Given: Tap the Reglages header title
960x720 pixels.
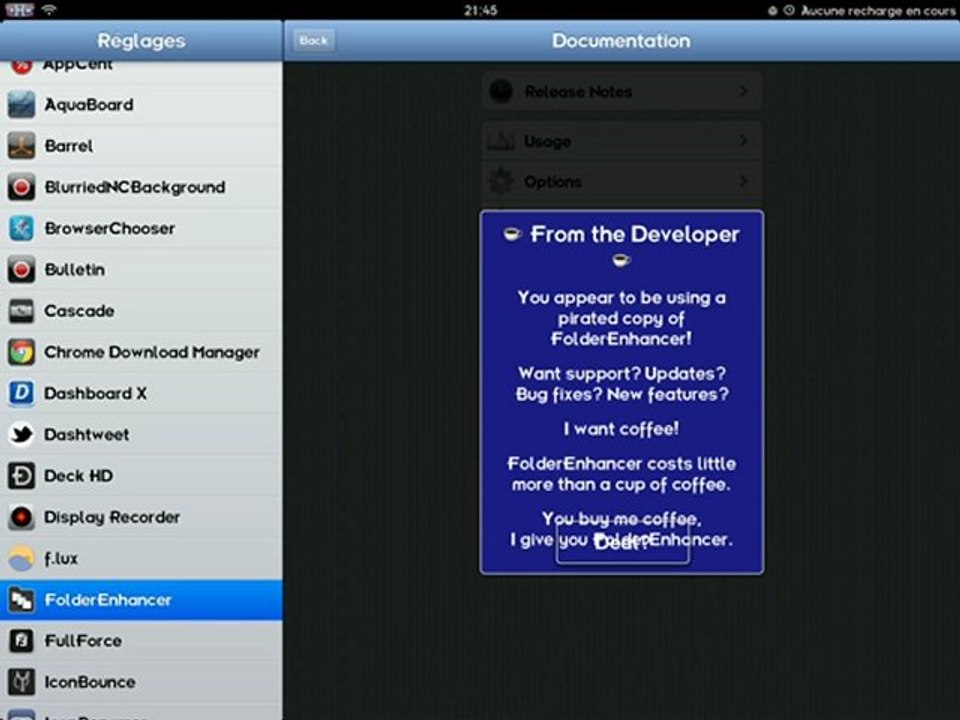Looking at the screenshot, I should coord(141,40).
